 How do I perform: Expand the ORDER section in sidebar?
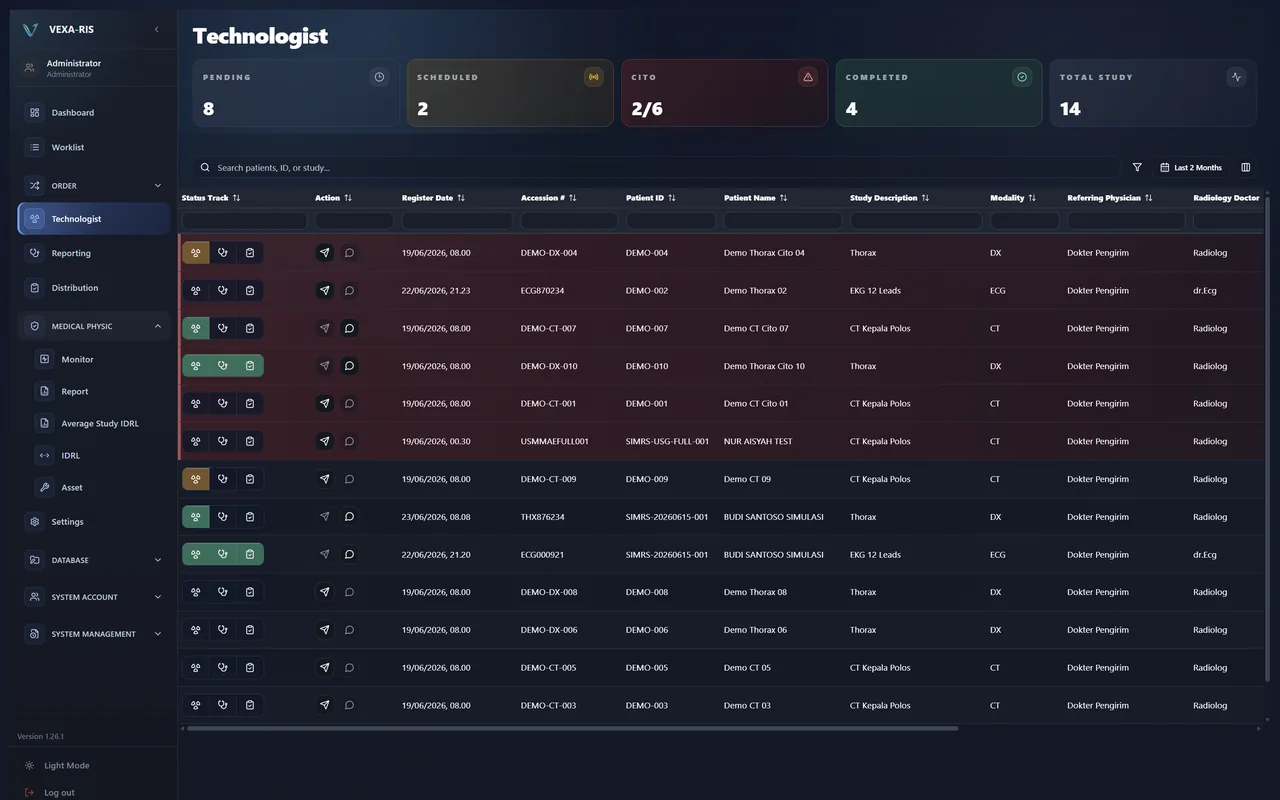point(94,186)
